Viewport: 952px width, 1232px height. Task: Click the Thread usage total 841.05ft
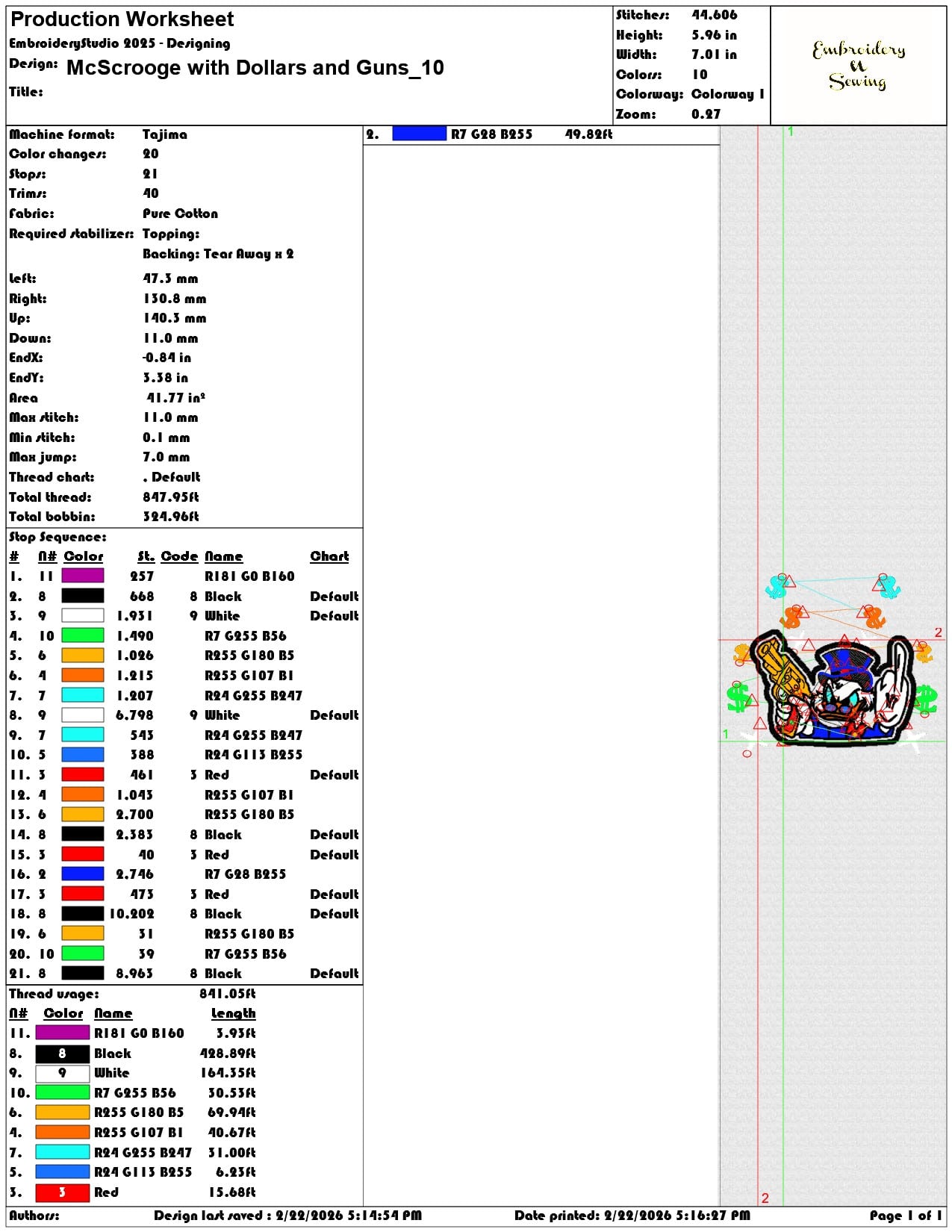pyautogui.click(x=228, y=994)
